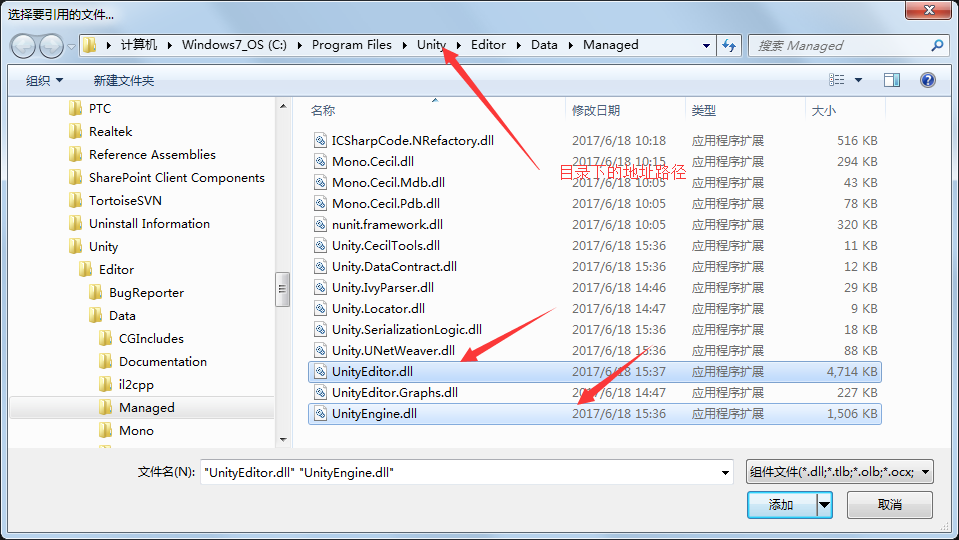Click Unity.Locator.dll file icon

coord(320,308)
